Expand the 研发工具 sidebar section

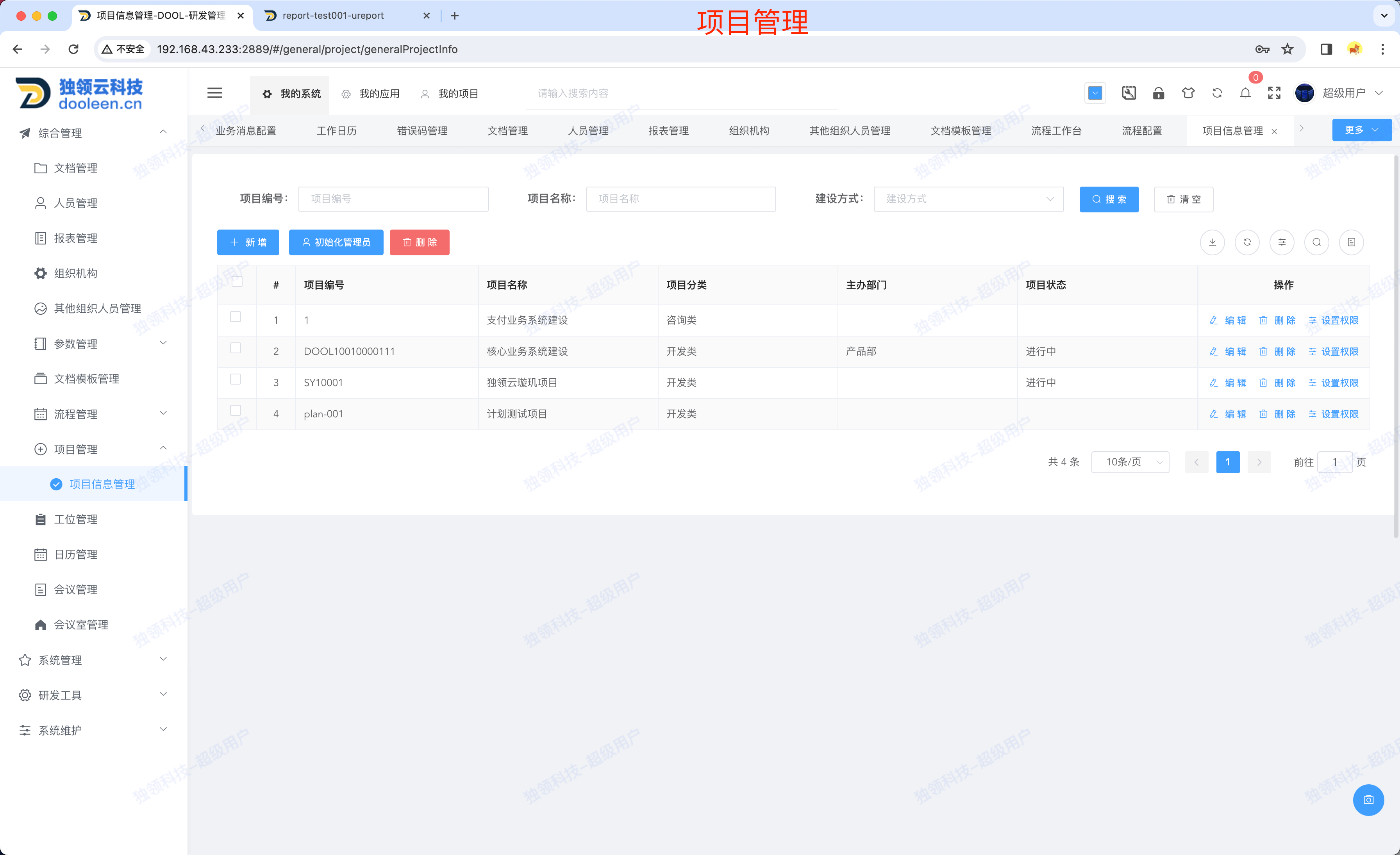coord(94,695)
